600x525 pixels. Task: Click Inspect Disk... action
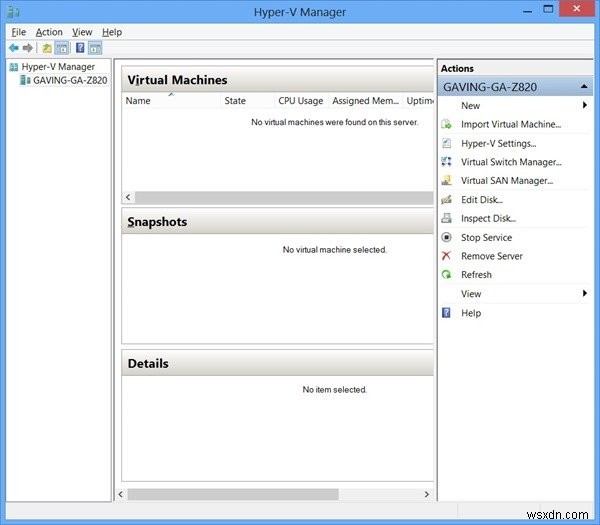tap(488, 218)
